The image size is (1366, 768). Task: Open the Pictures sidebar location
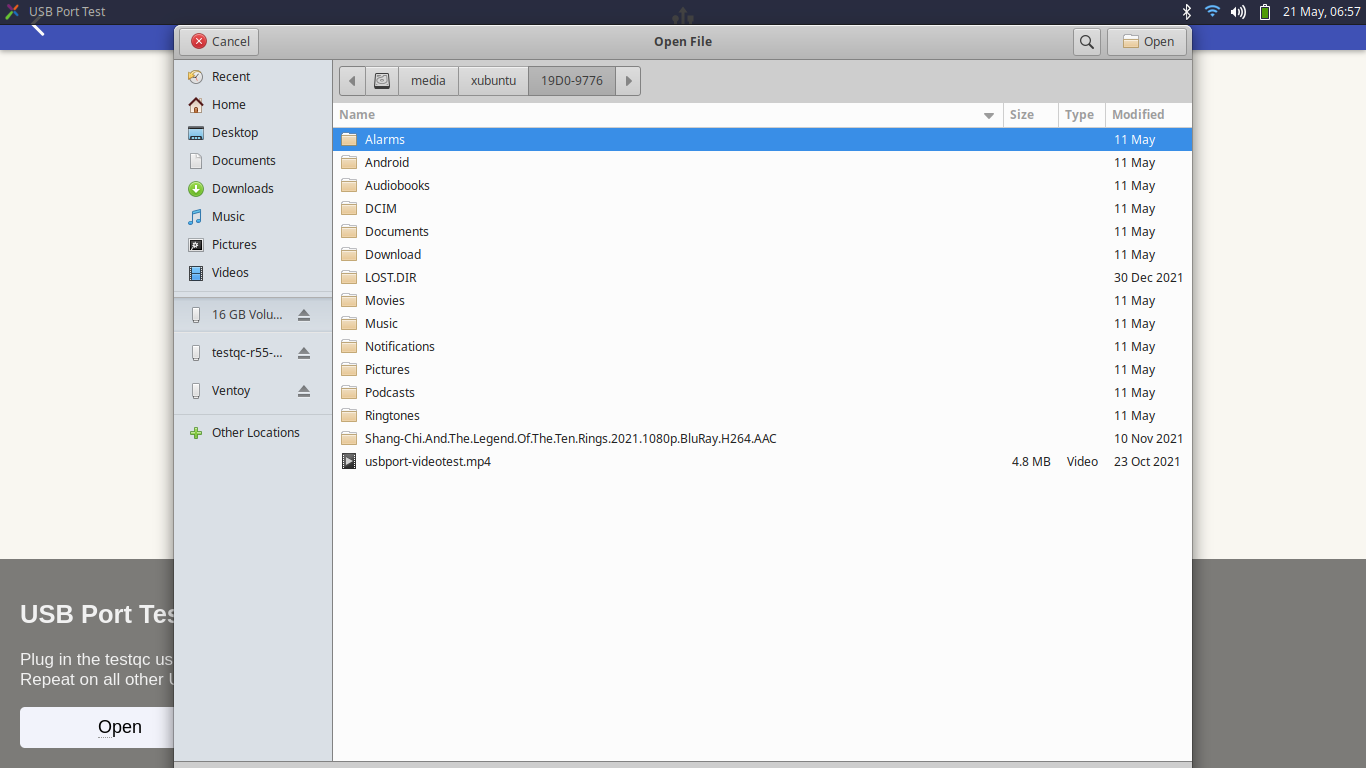[236, 244]
